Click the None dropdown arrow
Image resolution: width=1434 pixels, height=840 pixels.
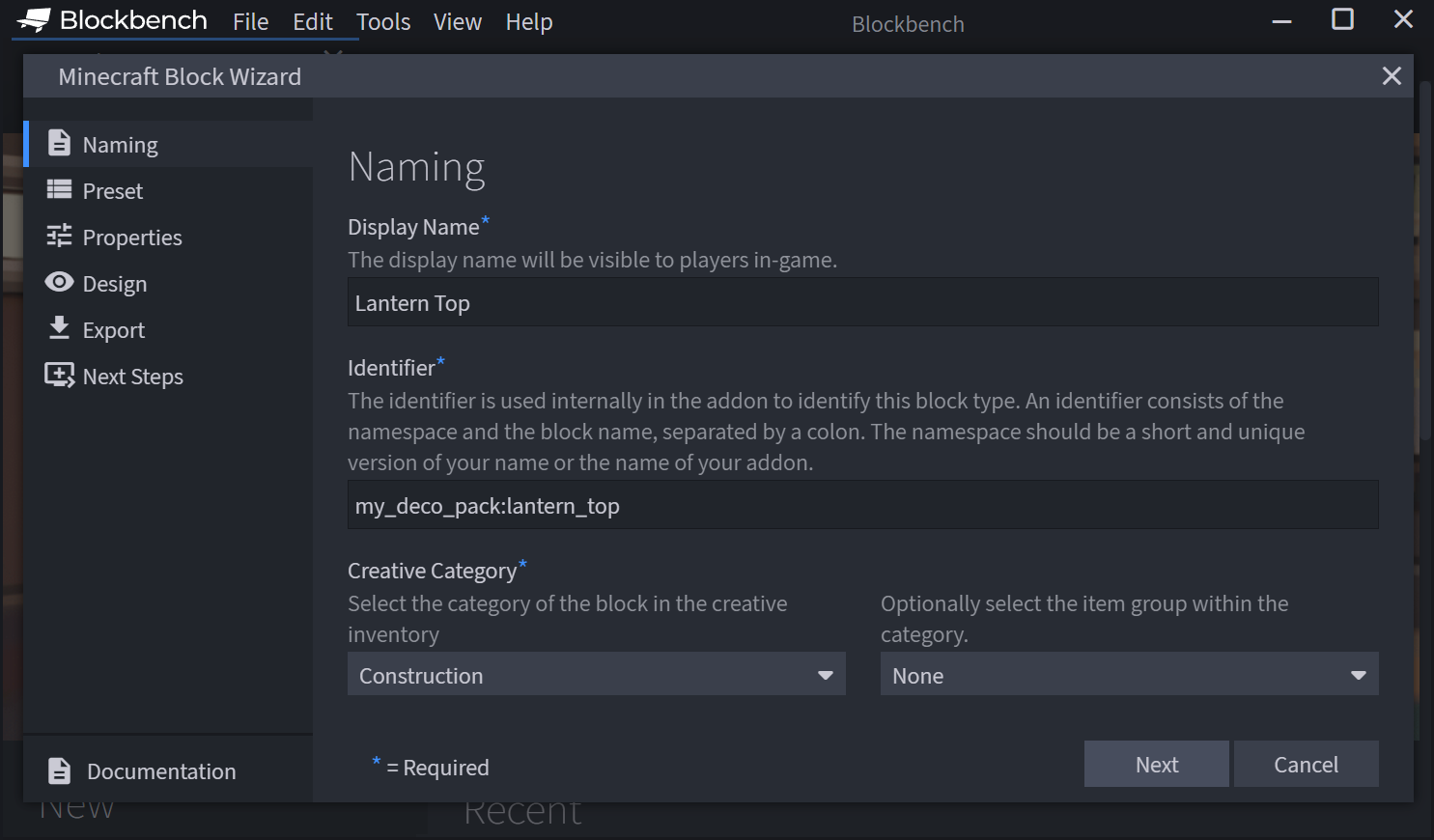click(x=1358, y=675)
